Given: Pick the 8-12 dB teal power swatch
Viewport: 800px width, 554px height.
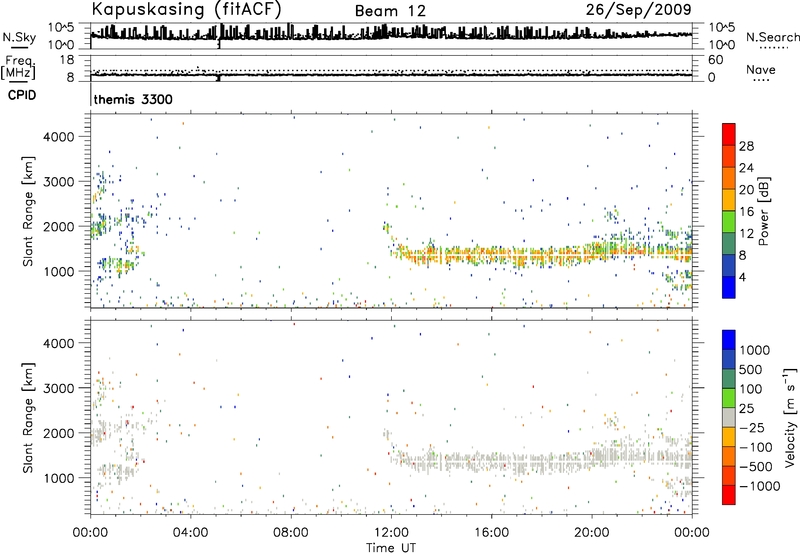Looking at the screenshot, I should tap(729, 244).
